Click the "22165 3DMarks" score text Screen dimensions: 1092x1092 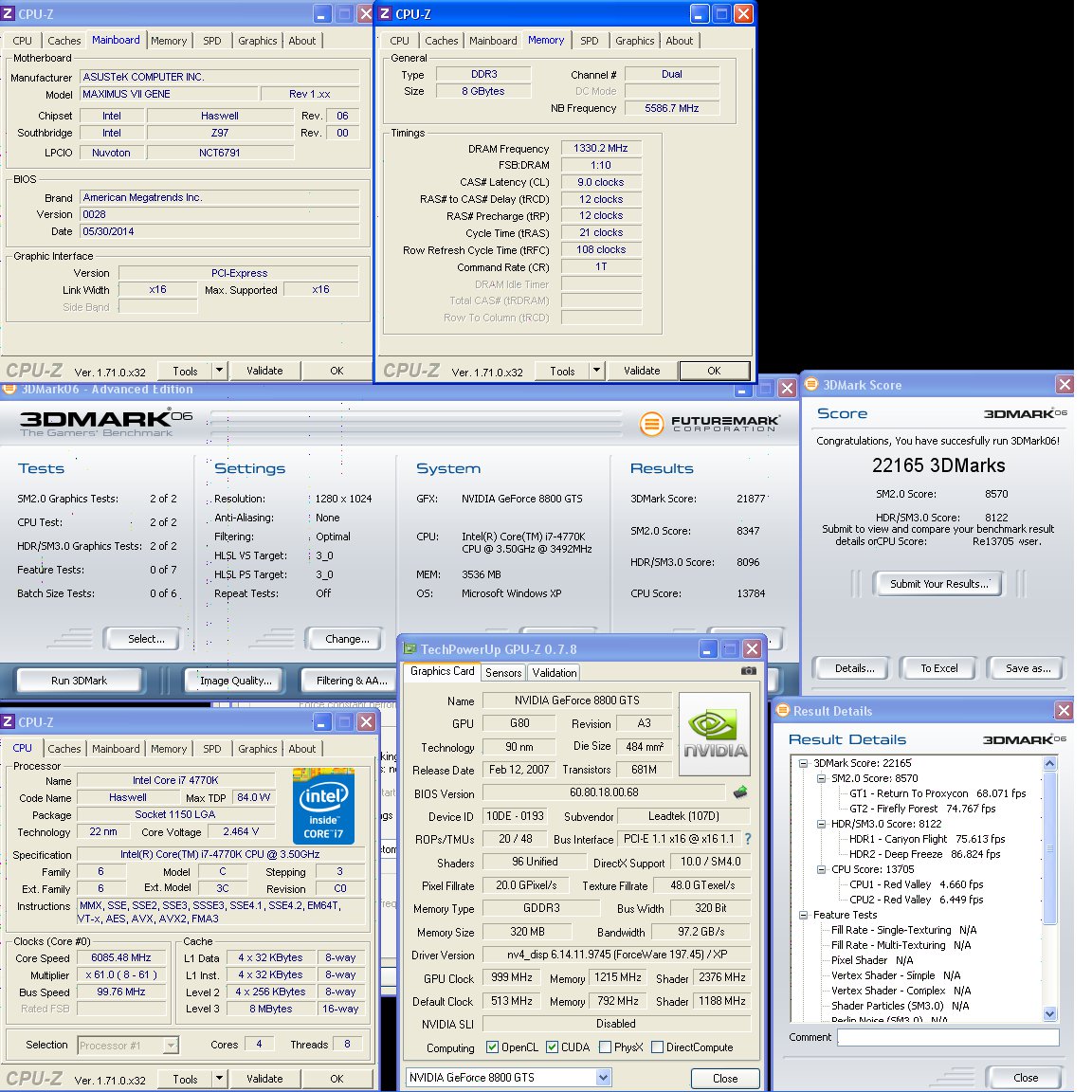coord(938,465)
